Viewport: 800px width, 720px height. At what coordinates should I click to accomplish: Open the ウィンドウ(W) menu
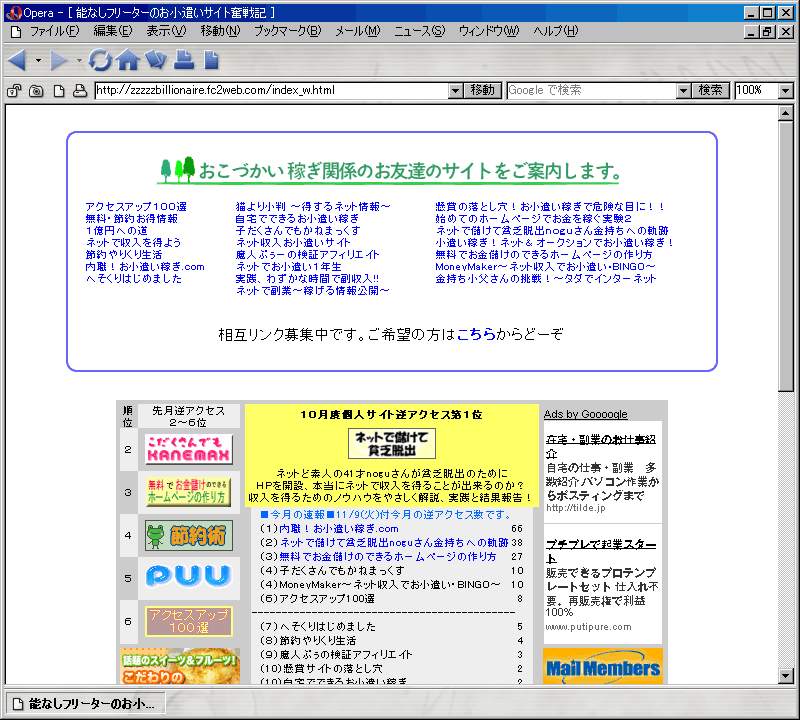point(489,31)
